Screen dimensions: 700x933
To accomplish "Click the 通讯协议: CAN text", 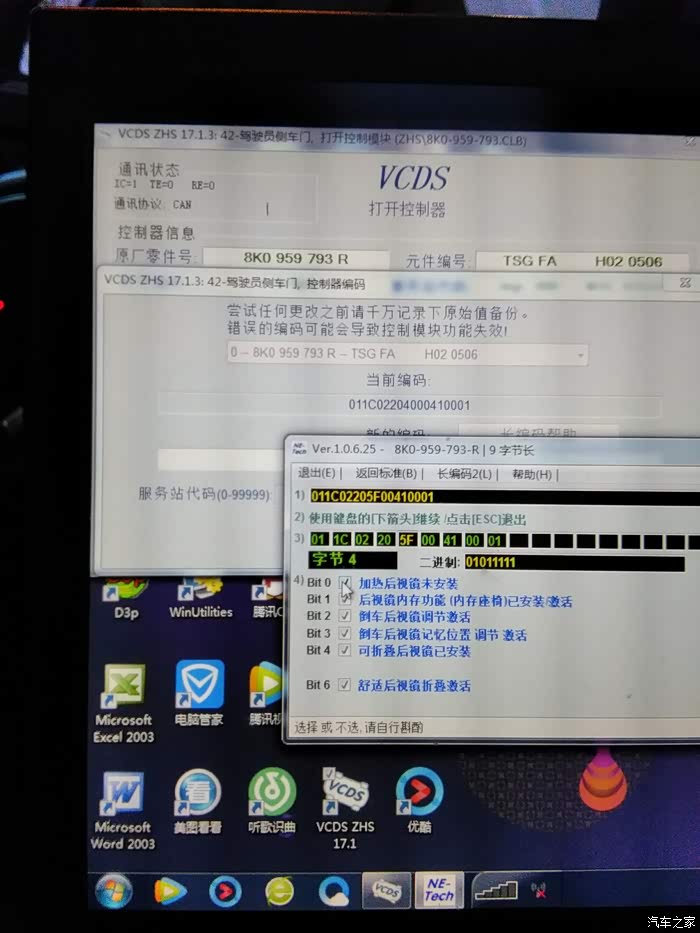I will [x=153, y=204].
